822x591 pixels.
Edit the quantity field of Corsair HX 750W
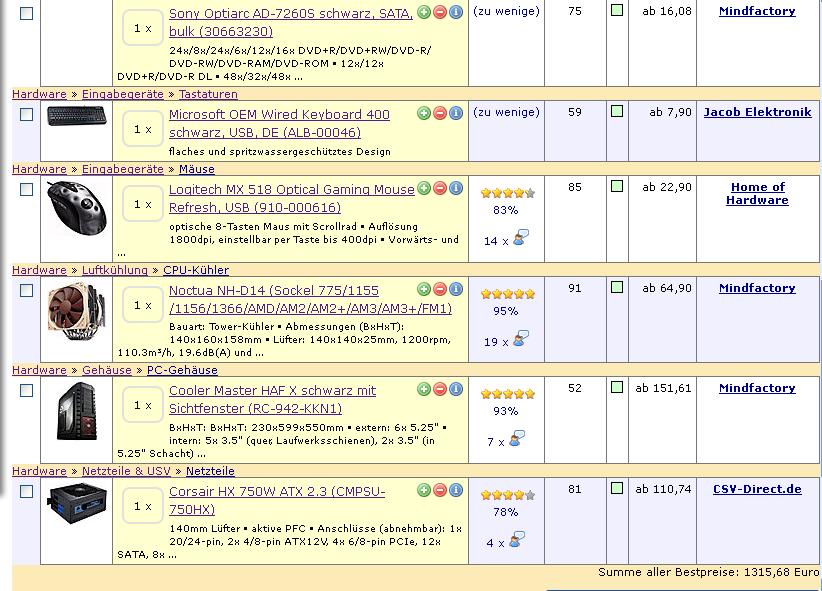click(143, 507)
